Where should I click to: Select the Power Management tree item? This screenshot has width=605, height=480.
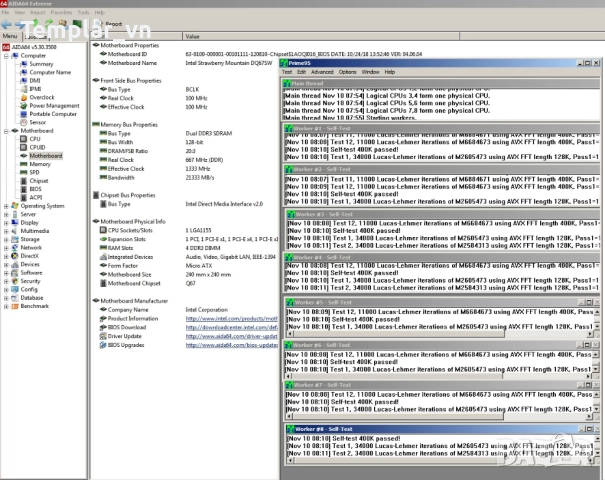click(54, 105)
